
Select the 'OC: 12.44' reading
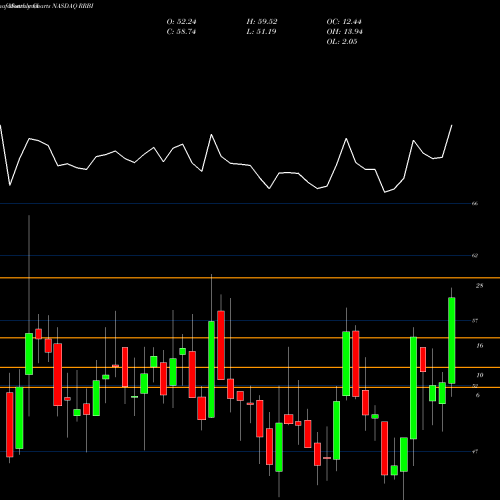click(x=344, y=22)
